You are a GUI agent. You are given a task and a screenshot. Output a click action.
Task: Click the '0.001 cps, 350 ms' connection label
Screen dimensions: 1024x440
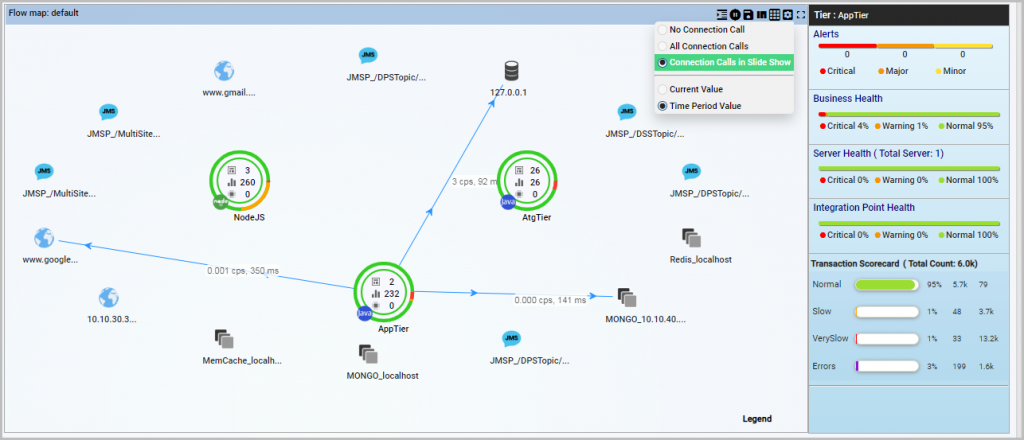pyautogui.click(x=243, y=270)
